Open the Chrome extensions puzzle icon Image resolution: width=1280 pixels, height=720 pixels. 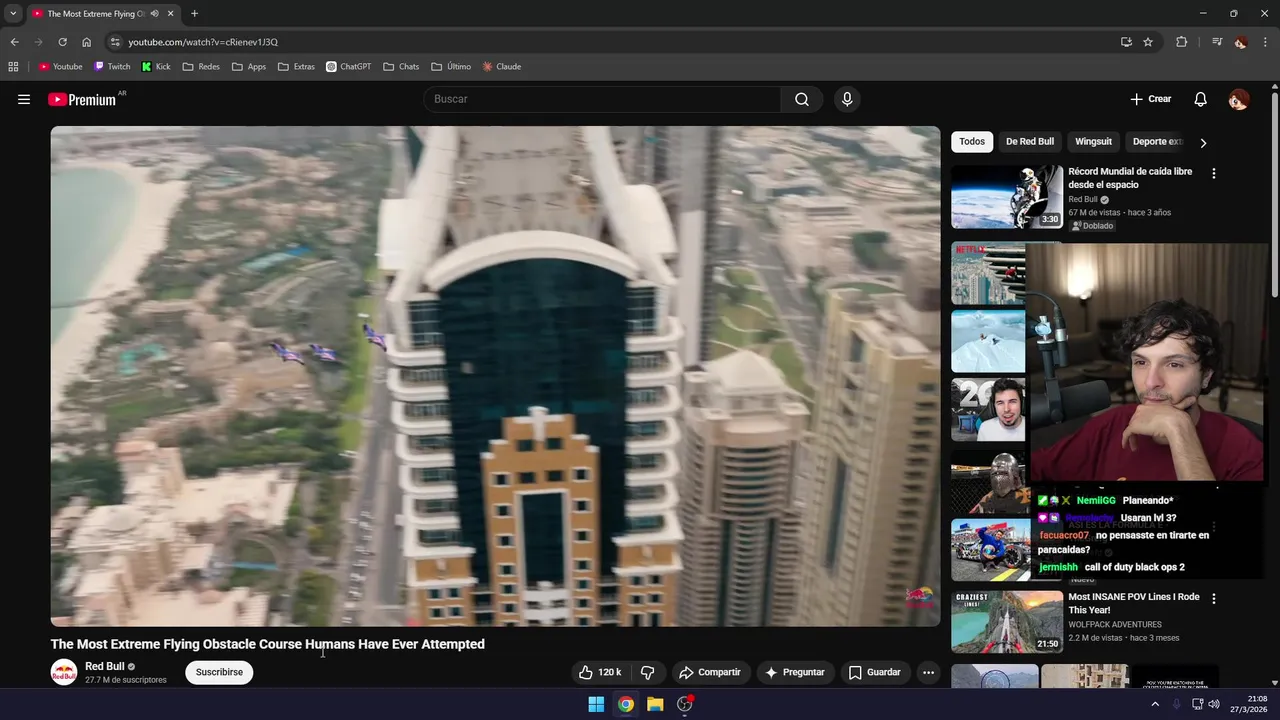tap(1181, 42)
